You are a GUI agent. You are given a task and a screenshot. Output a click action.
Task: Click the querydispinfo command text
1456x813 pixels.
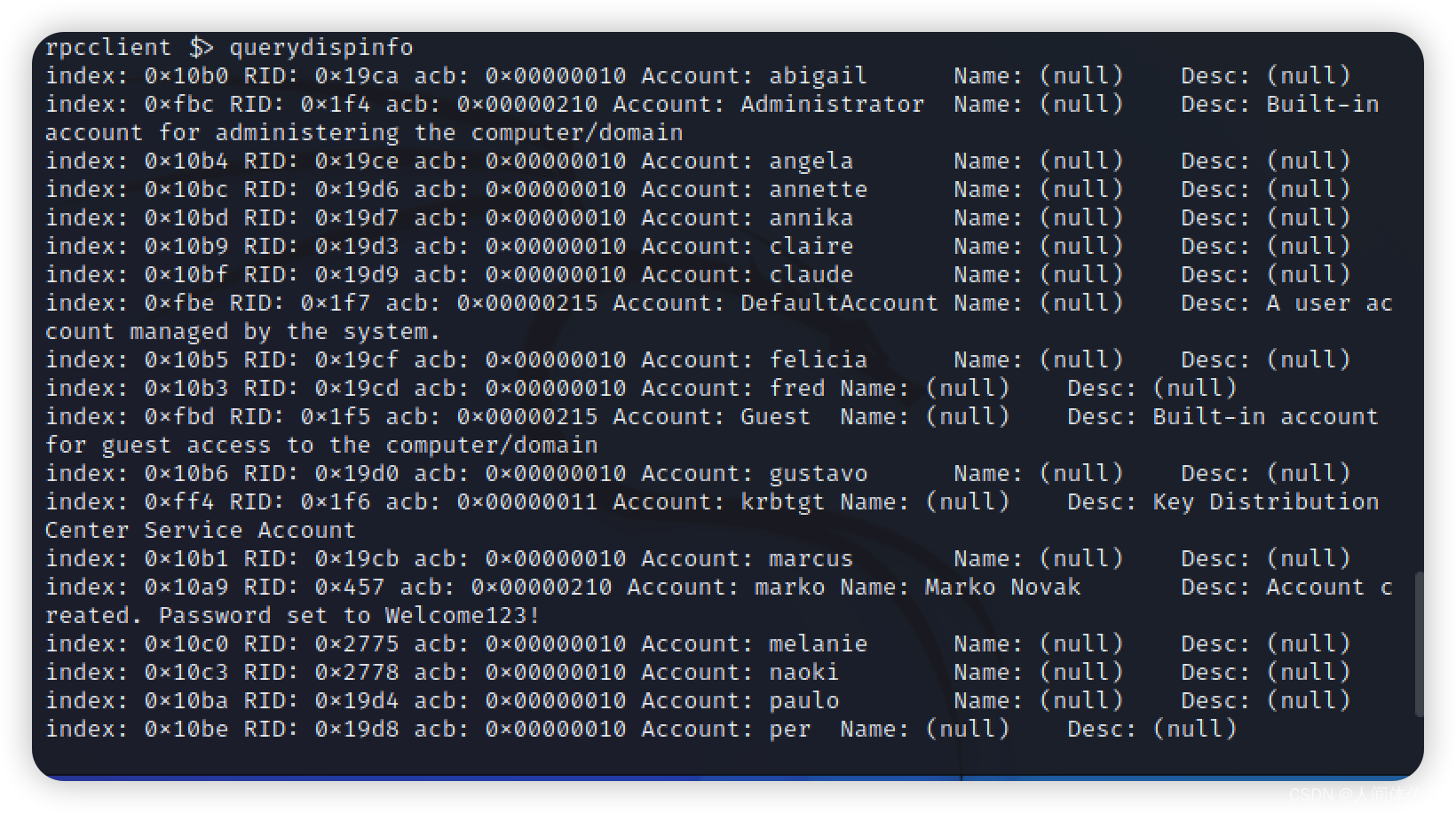(321, 47)
